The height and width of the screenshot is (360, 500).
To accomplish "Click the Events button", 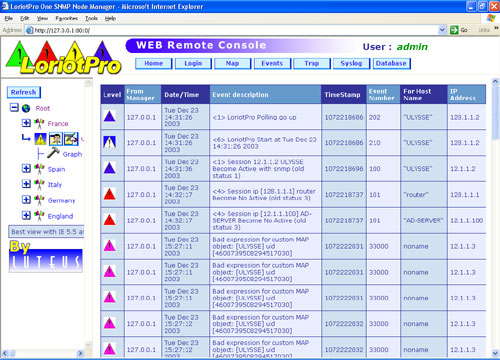I will click(272, 63).
